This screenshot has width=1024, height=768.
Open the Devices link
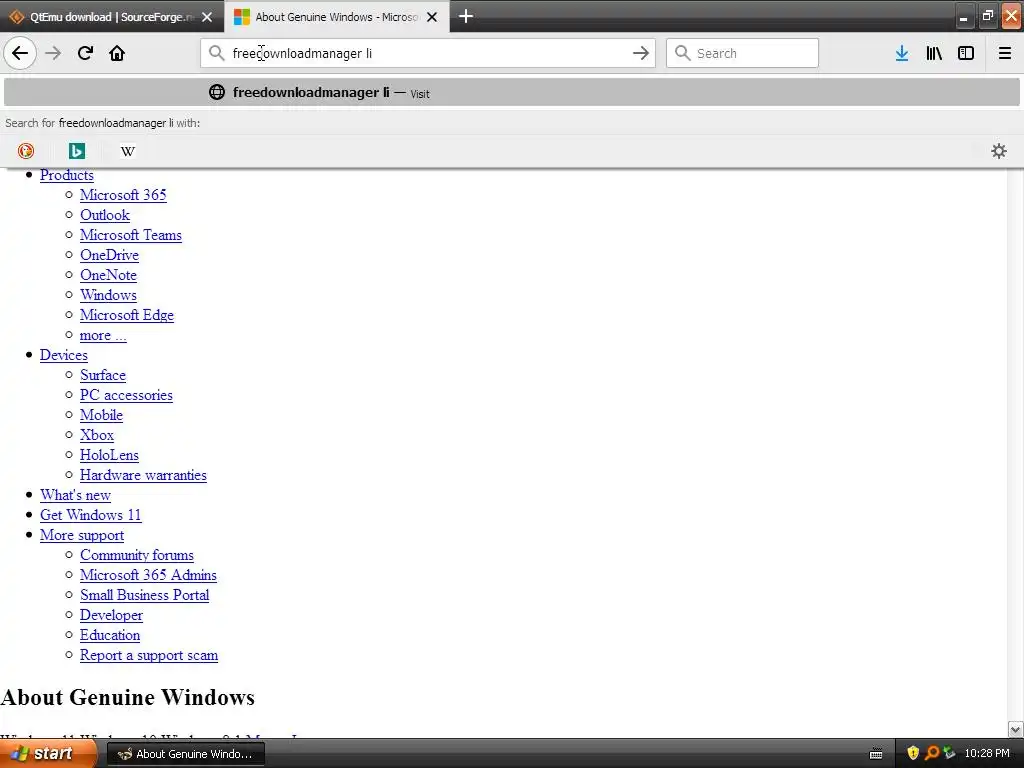coord(64,355)
